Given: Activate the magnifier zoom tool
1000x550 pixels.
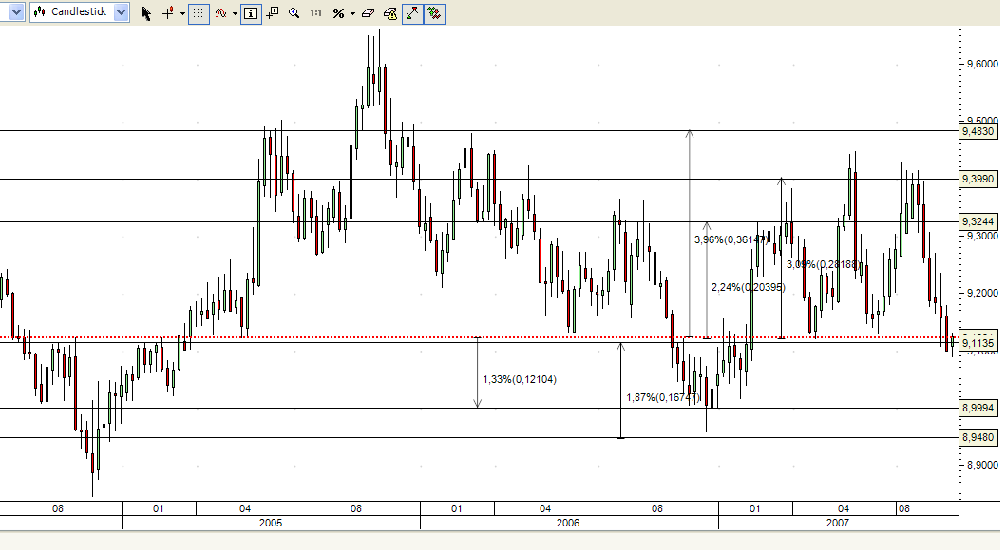Looking at the screenshot, I should (x=294, y=13).
